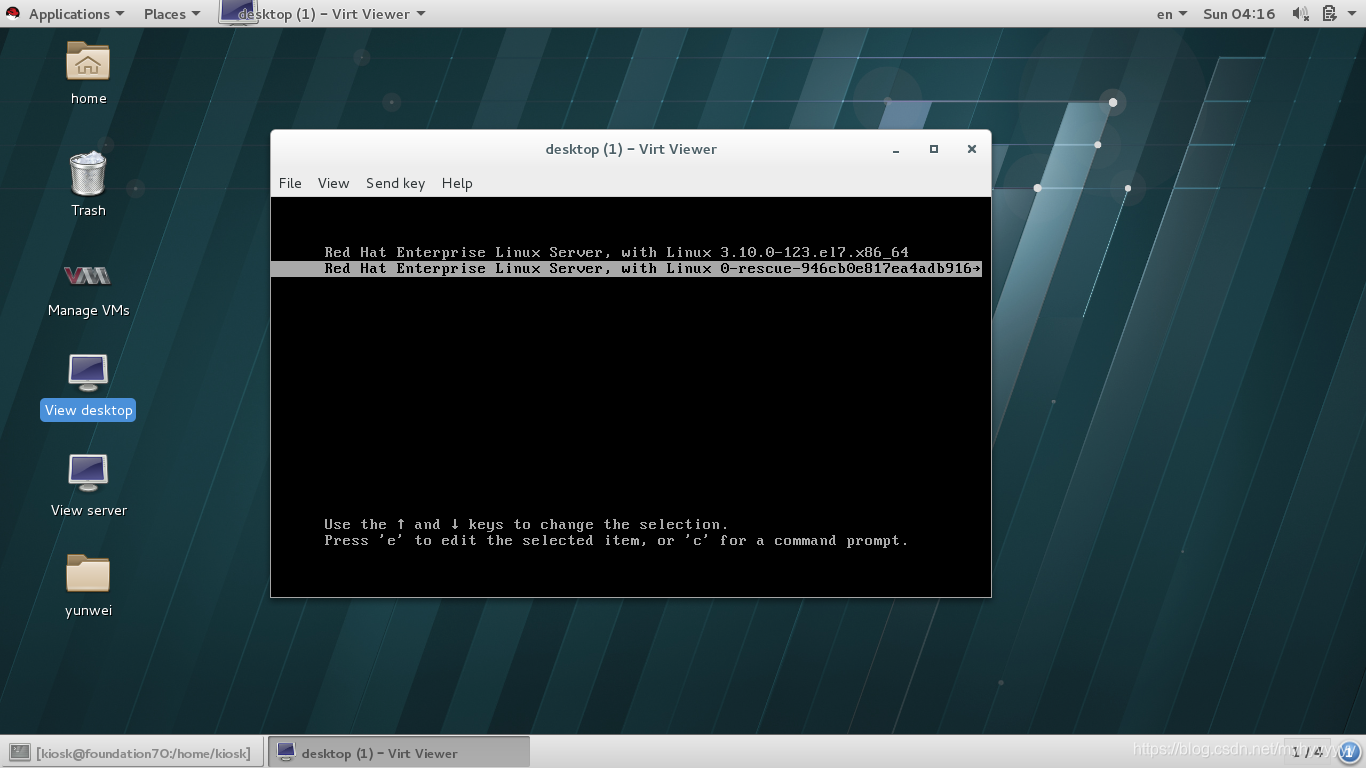The image size is (1366, 768).
Task: Switch to desktop (1) – Virt Viewer taskbar entry
Action: coord(399,752)
